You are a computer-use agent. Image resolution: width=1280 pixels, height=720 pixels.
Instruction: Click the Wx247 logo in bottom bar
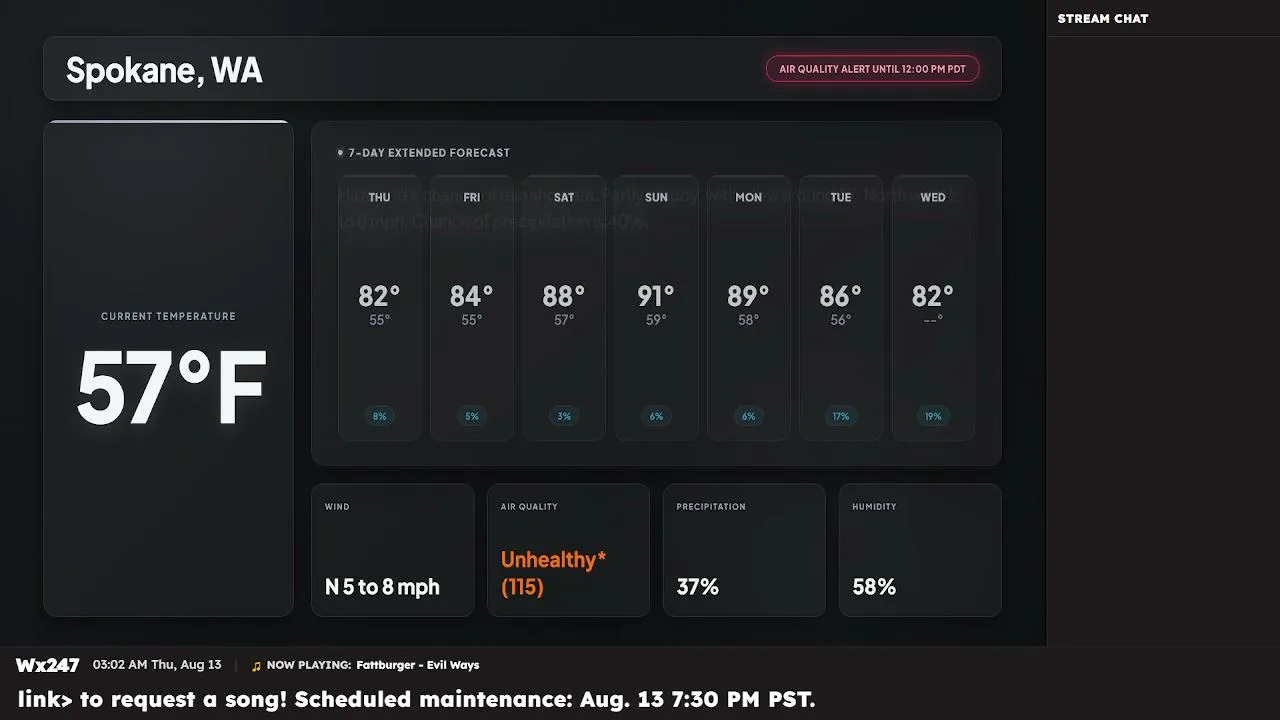coord(47,665)
